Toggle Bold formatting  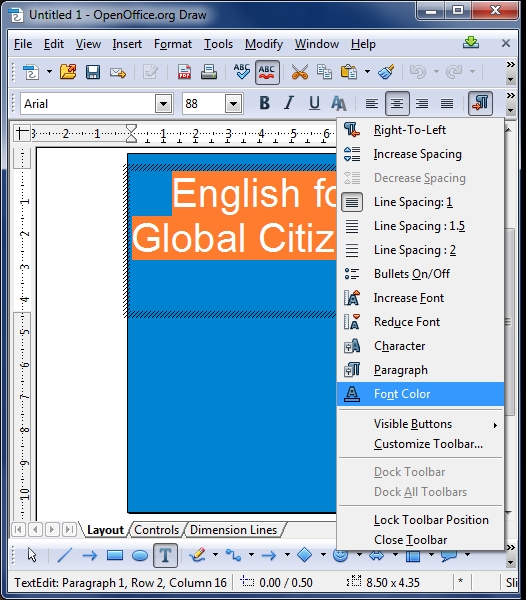pos(264,103)
